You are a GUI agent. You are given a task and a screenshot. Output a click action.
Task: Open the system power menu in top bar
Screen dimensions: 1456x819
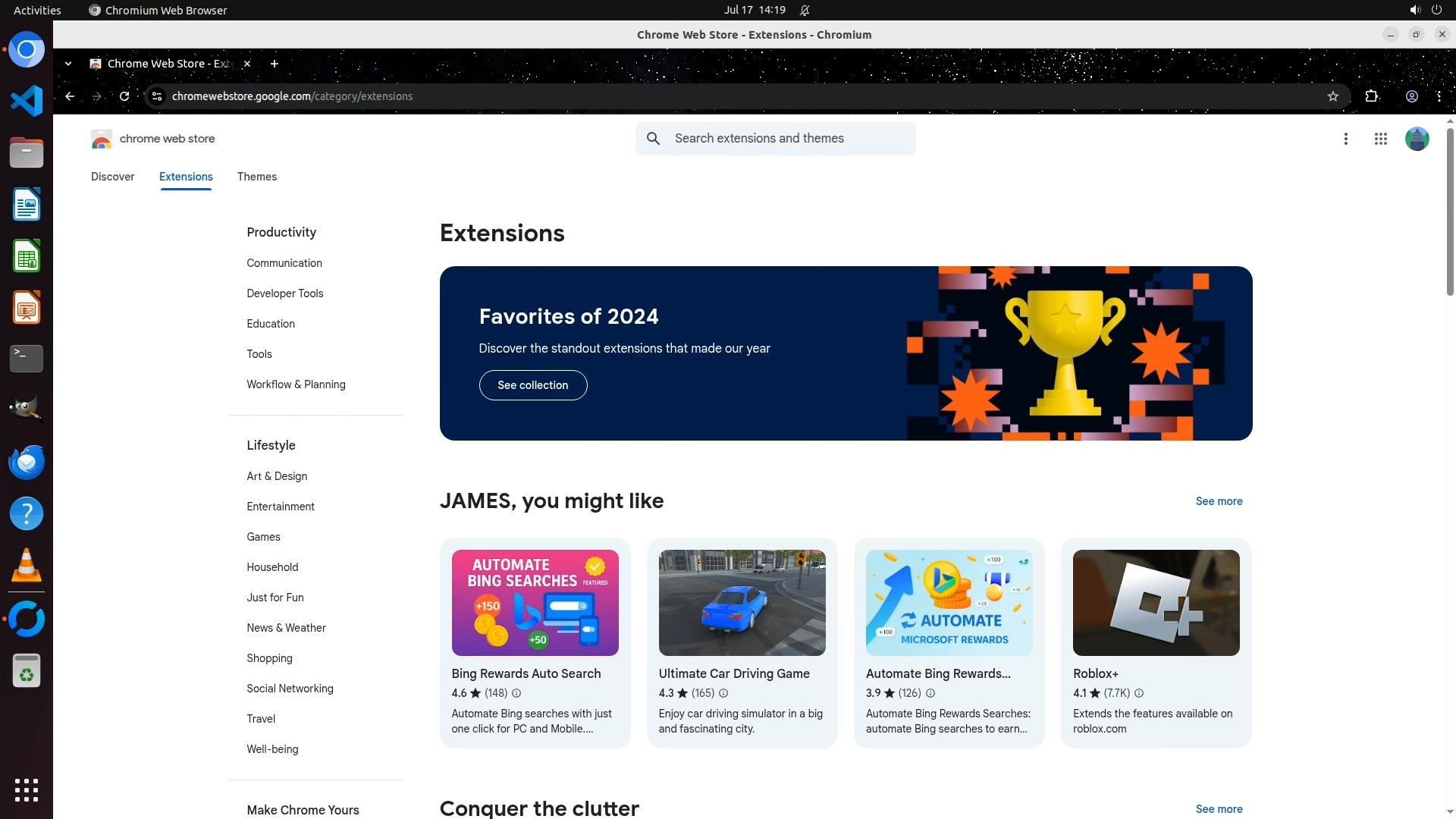click(x=1436, y=10)
